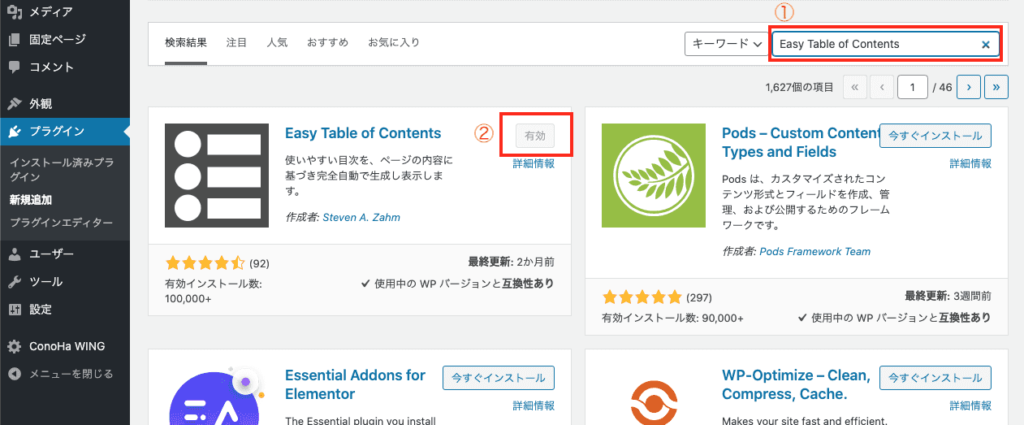Viewport: 1024px width, 425px height.
Task: Open the Easy Table of Contents title link
Action: click(363, 133)
